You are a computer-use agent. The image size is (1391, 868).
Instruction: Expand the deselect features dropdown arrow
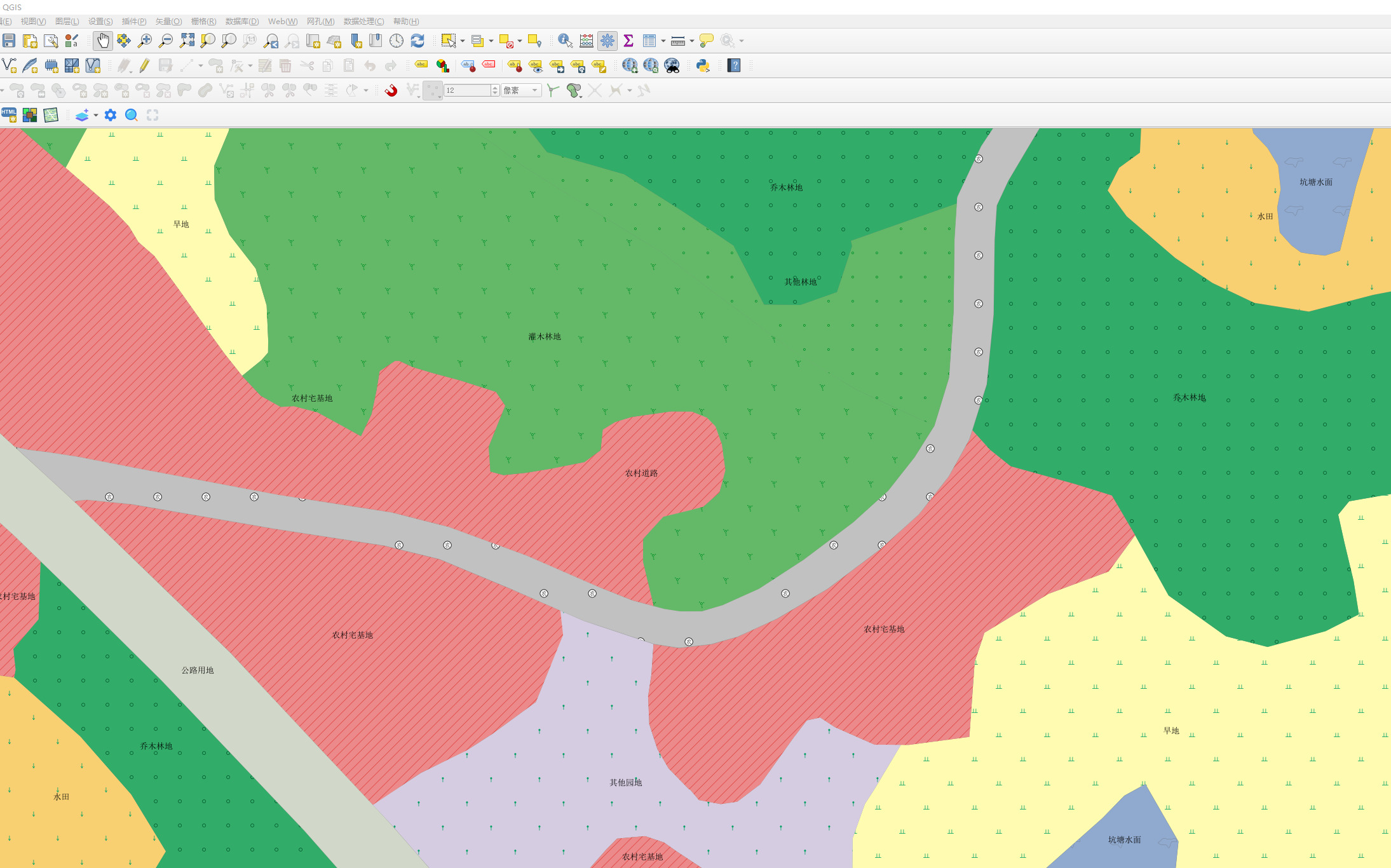(x=520, y=41)
